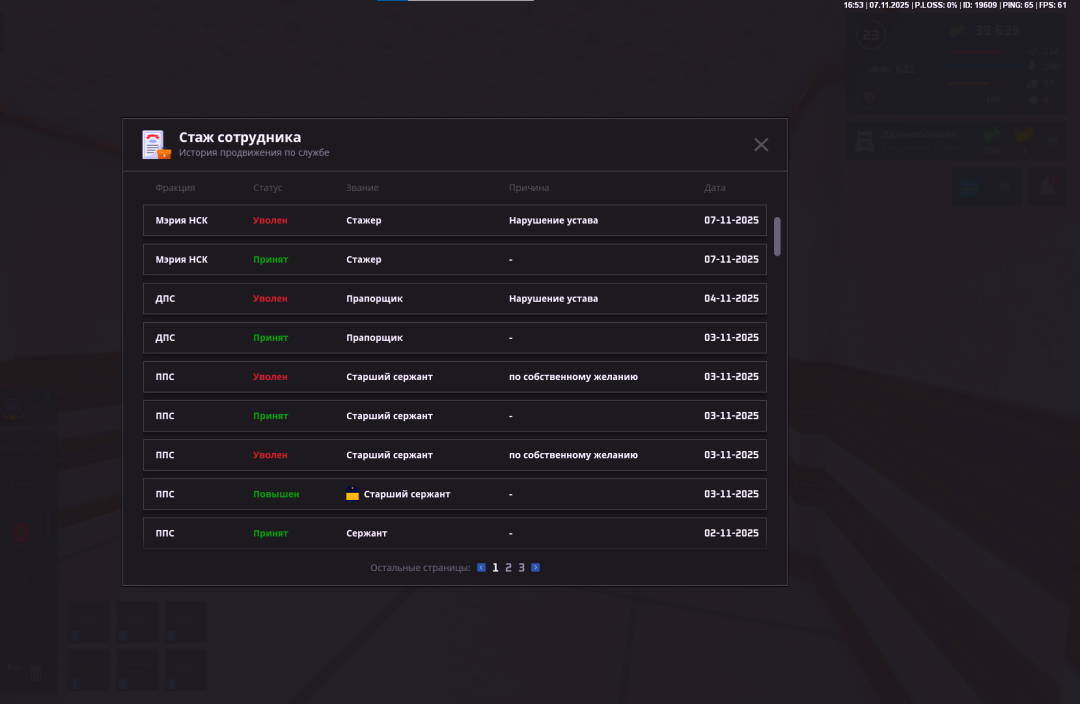
Task: Select page 1 in the pagination
Action: tap(495, 568)
